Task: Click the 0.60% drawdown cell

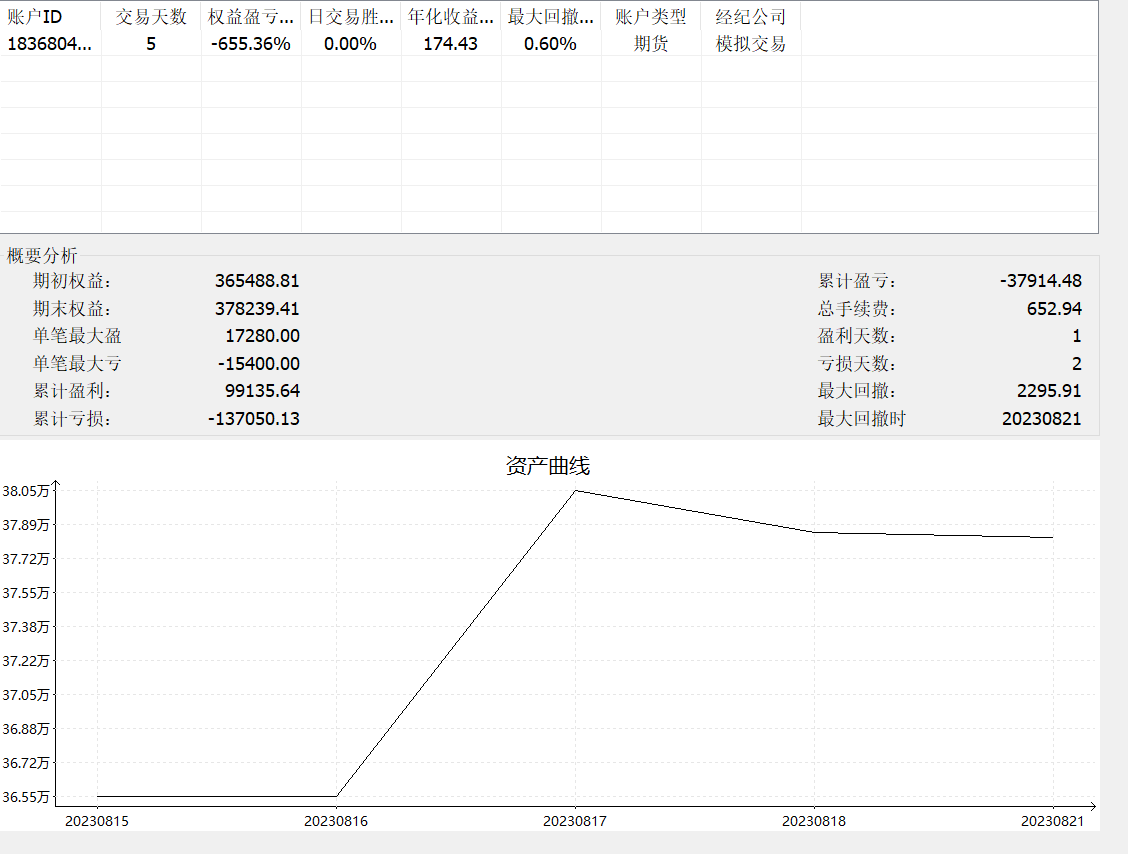Action: point(550,44)
